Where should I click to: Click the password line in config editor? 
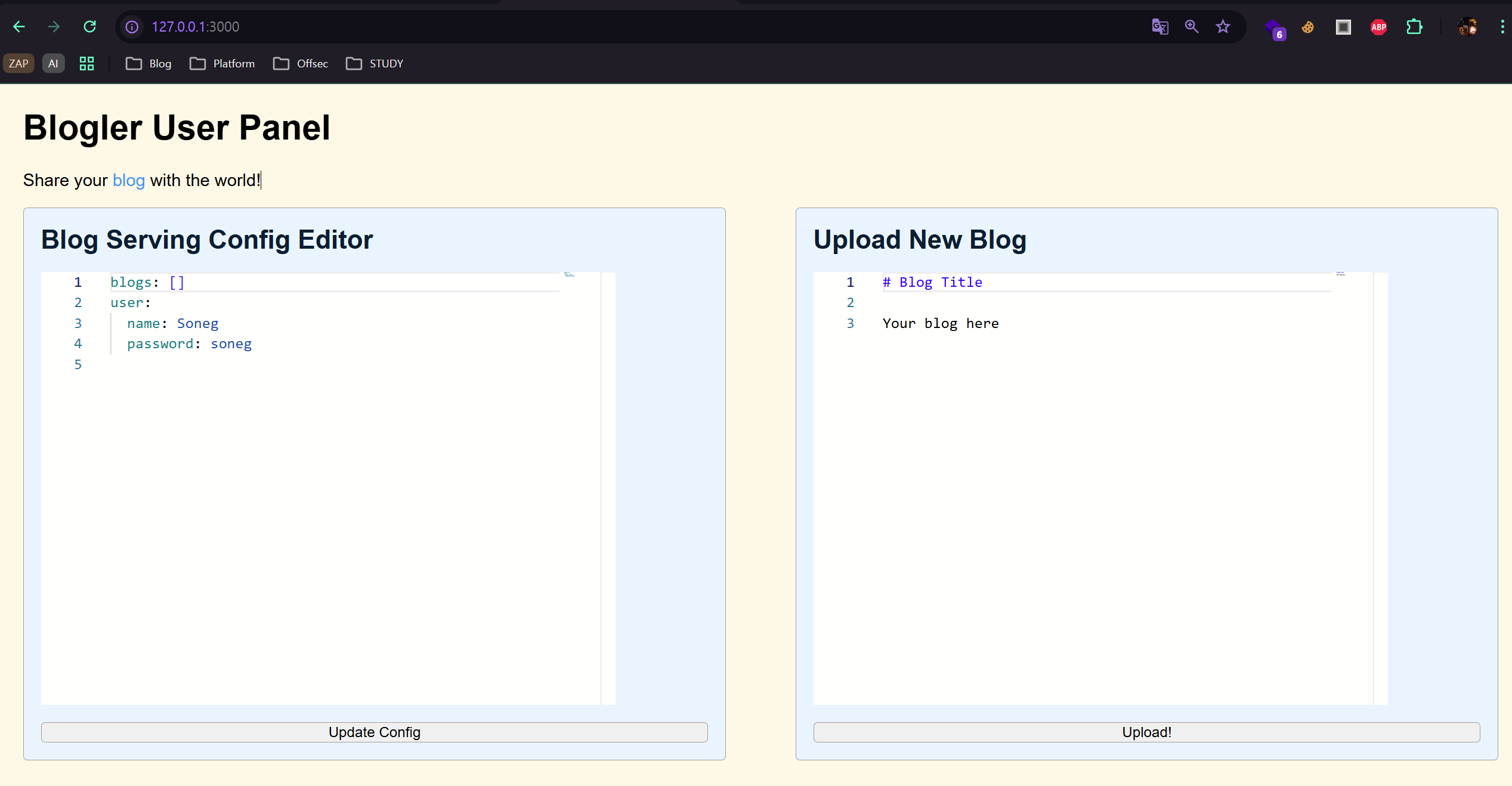click(x=189, y=344)
